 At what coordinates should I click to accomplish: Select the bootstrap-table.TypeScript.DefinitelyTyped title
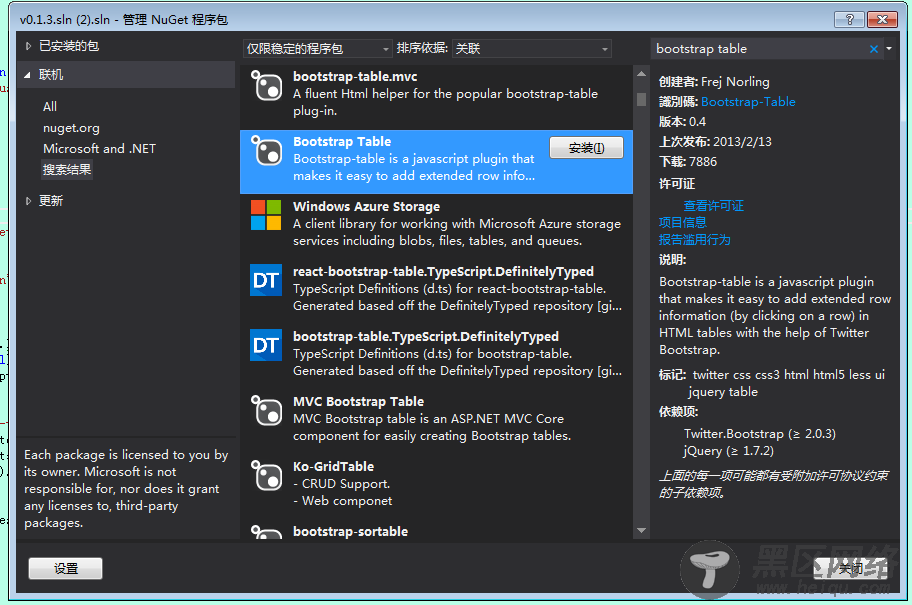426,337
